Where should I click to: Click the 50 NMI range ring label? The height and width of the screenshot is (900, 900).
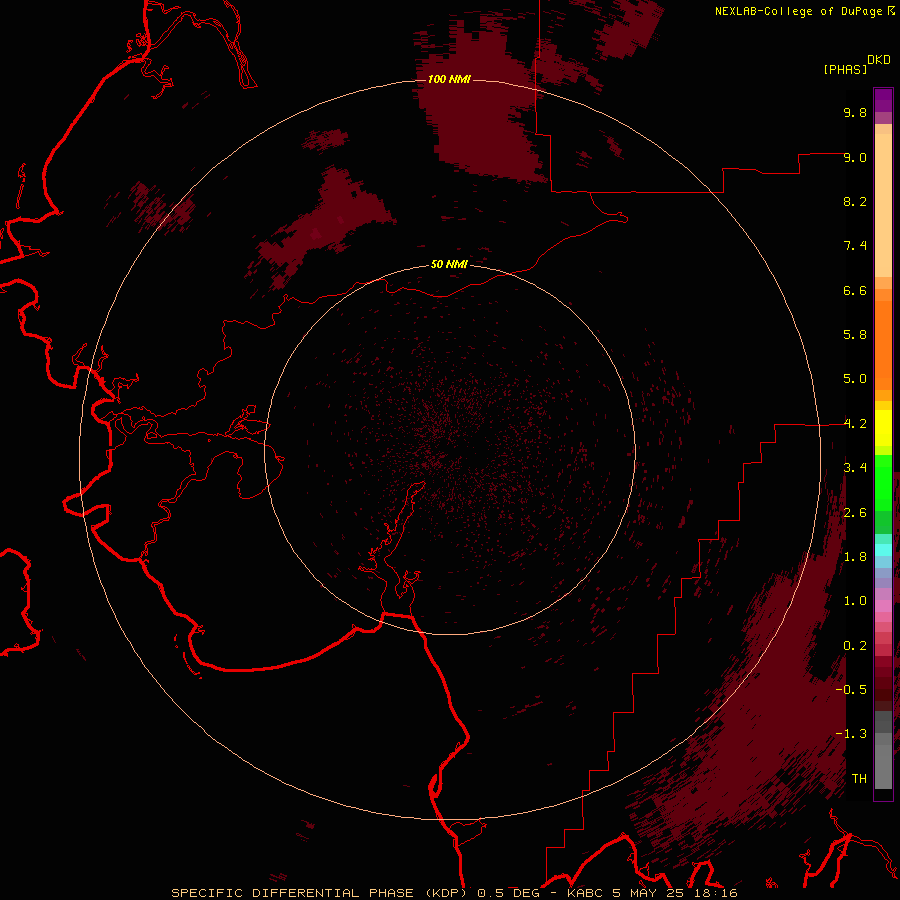(x=449, y=264)
